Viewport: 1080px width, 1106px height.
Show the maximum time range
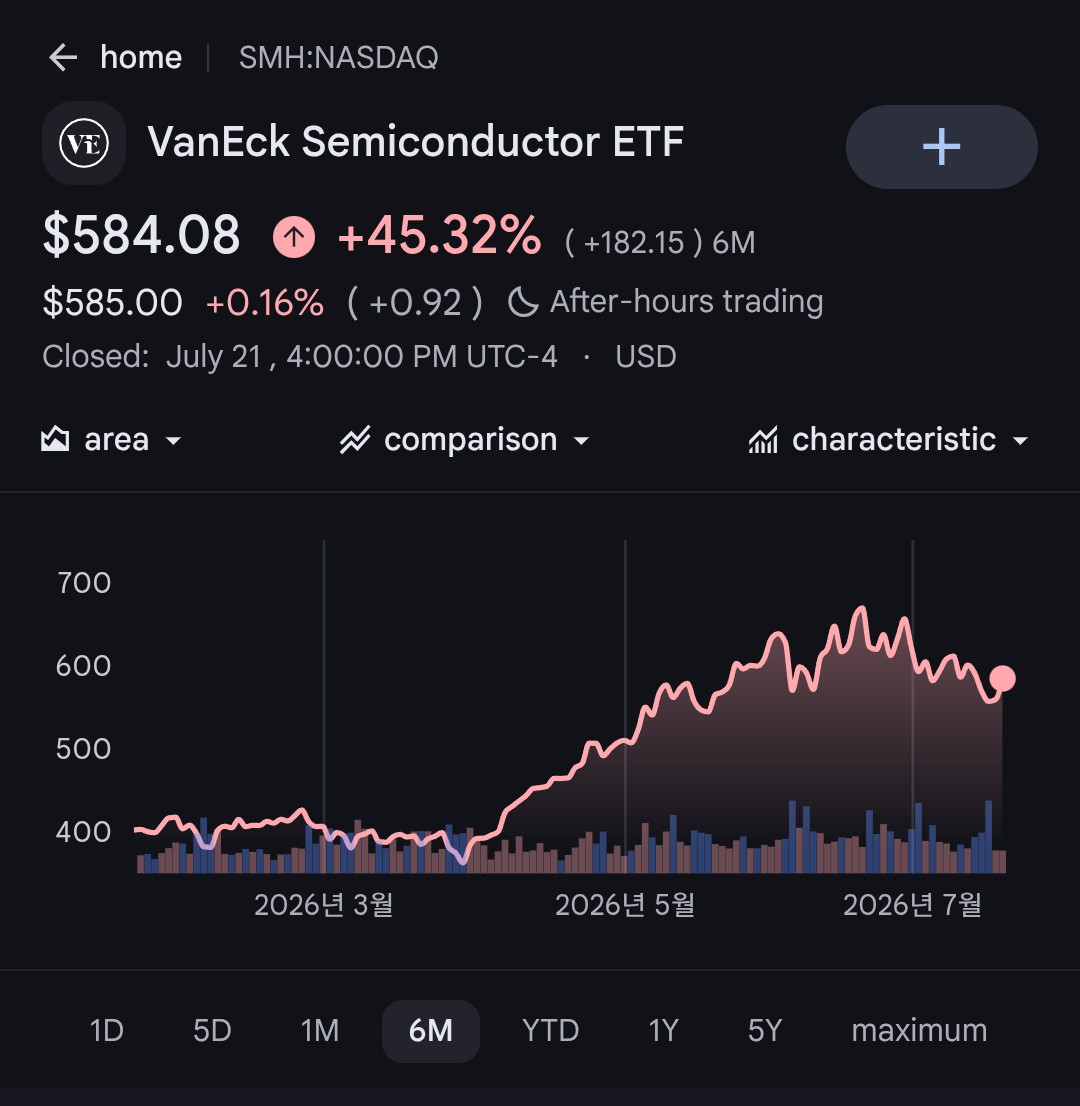[x=919, y=1031]
